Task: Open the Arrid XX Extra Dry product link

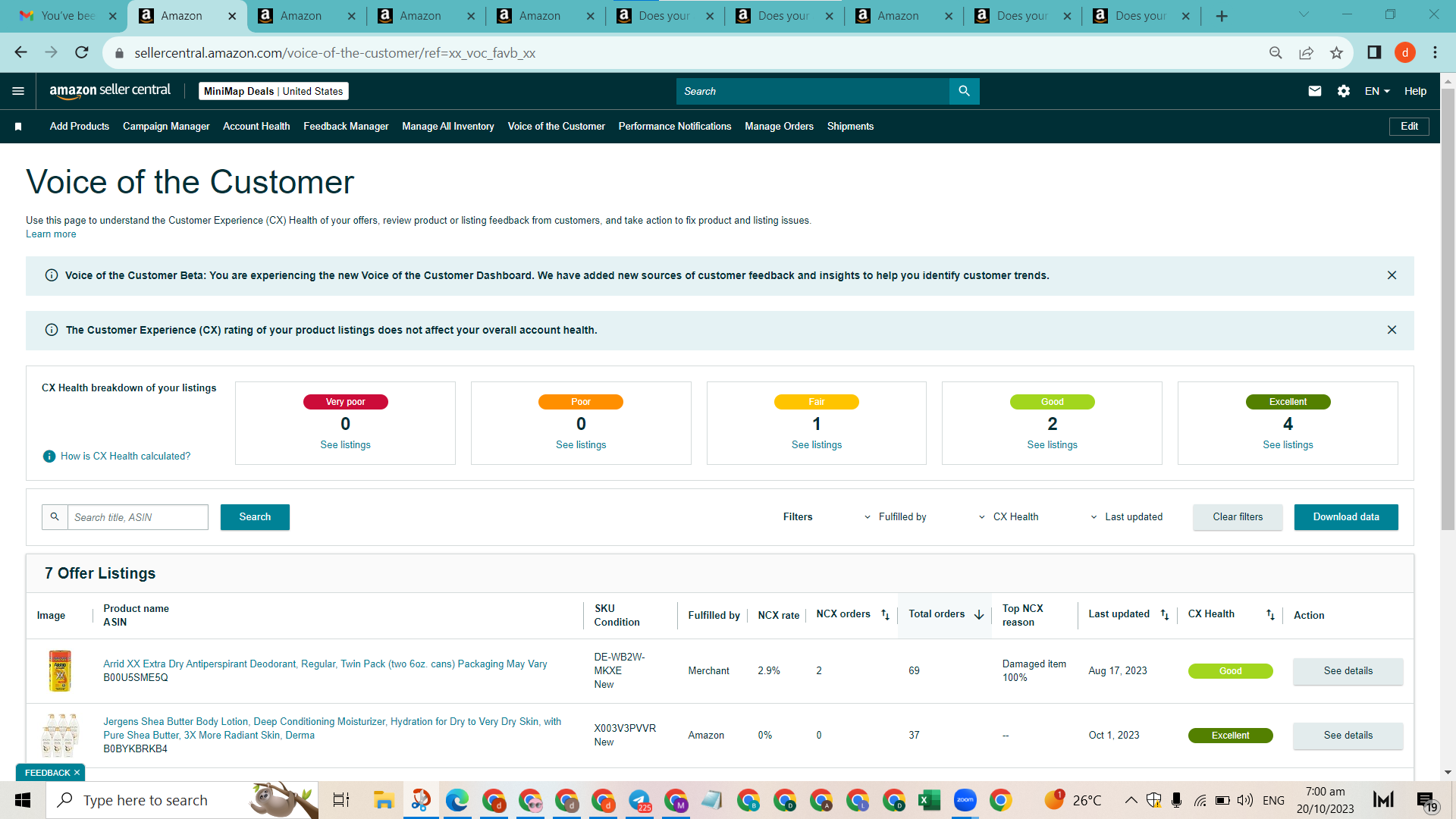Action: point(325,664)
